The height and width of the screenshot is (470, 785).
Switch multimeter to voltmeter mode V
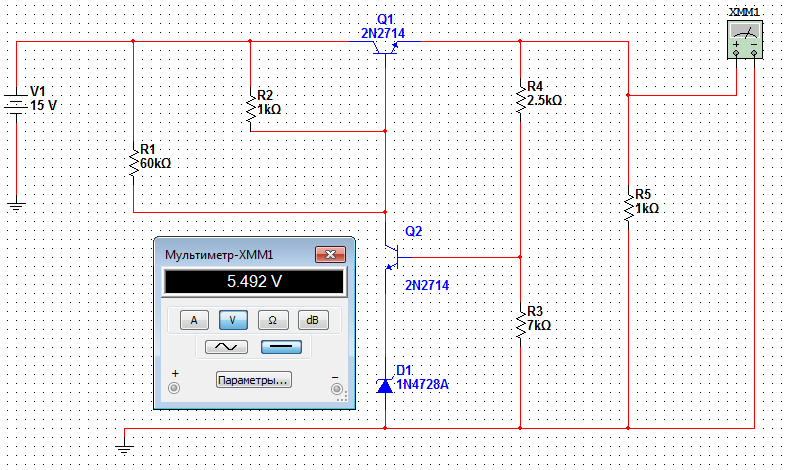pyautogui.click(x=233, y=320)
